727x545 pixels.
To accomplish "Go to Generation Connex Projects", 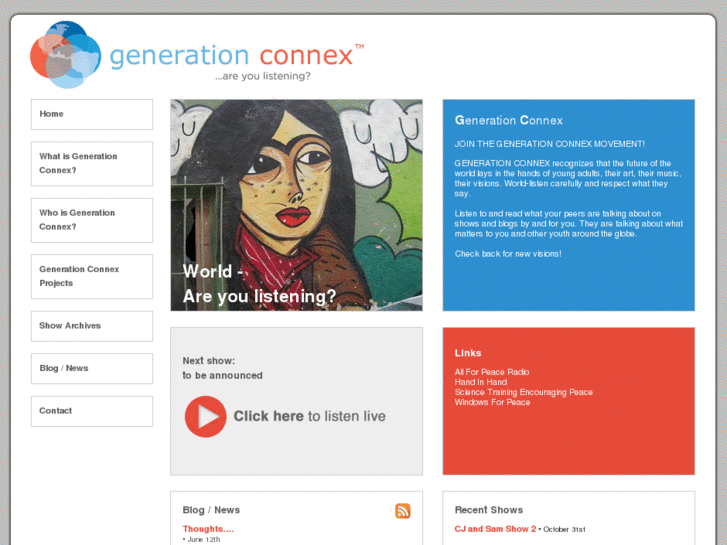I will point(92,276).
